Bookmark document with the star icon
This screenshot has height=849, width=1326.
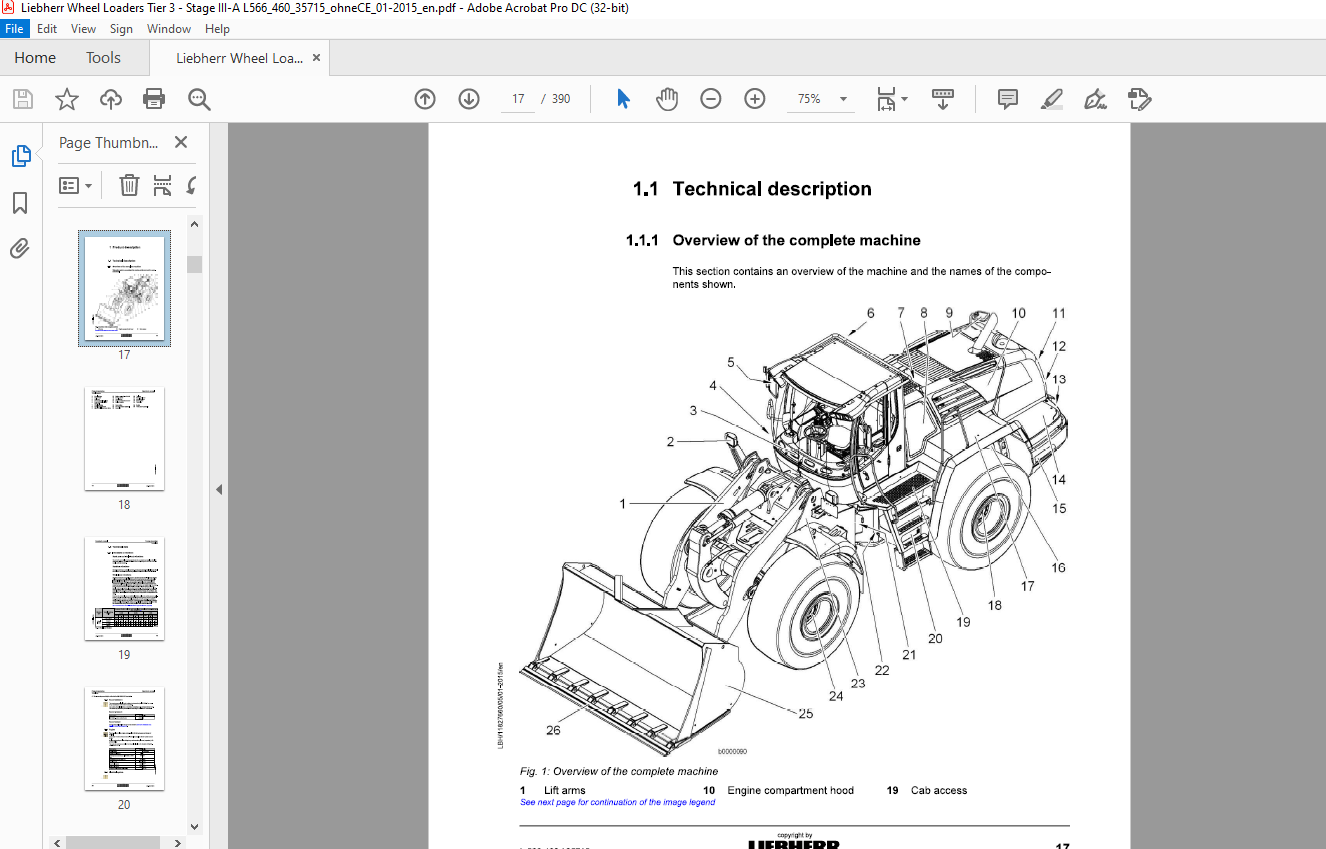[67, 99]
